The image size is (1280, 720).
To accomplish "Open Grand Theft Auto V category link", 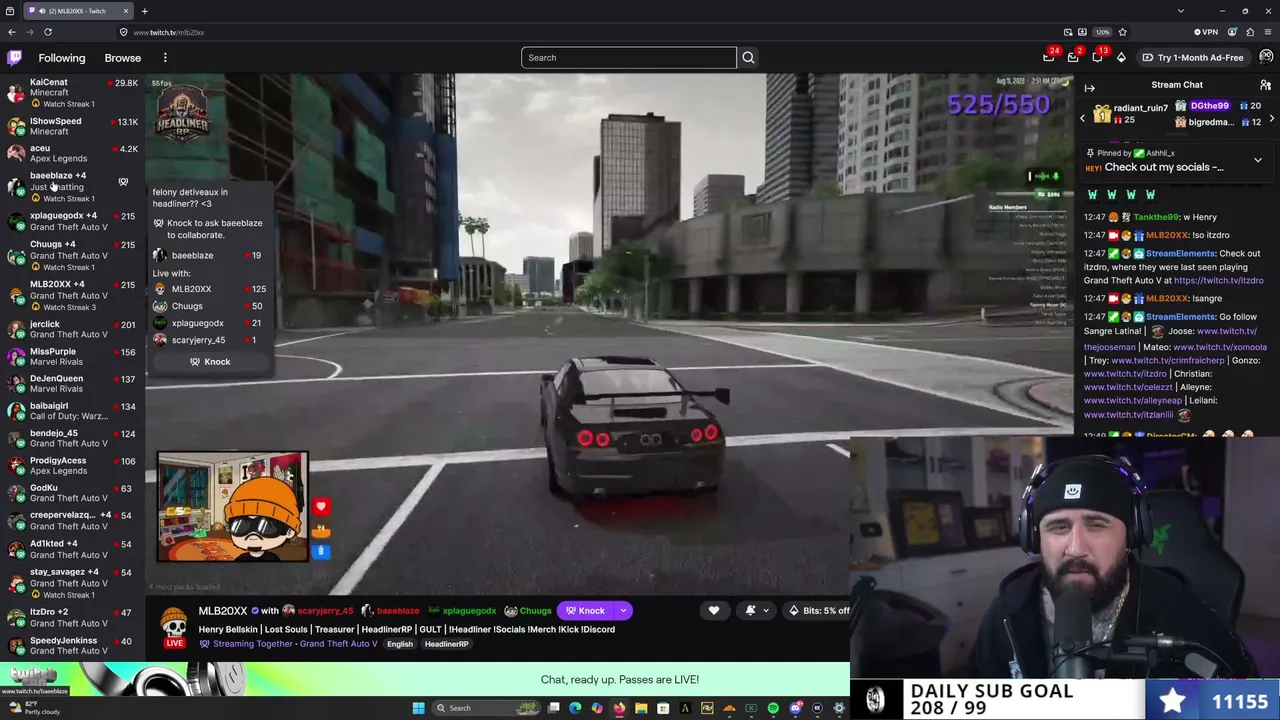I will coord(338,644).
